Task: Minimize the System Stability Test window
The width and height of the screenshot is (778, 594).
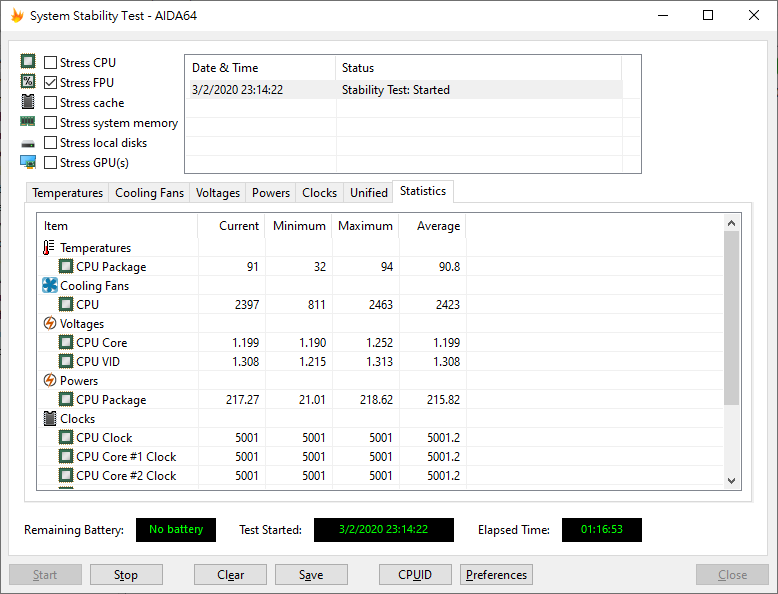Action: (663, 15)
